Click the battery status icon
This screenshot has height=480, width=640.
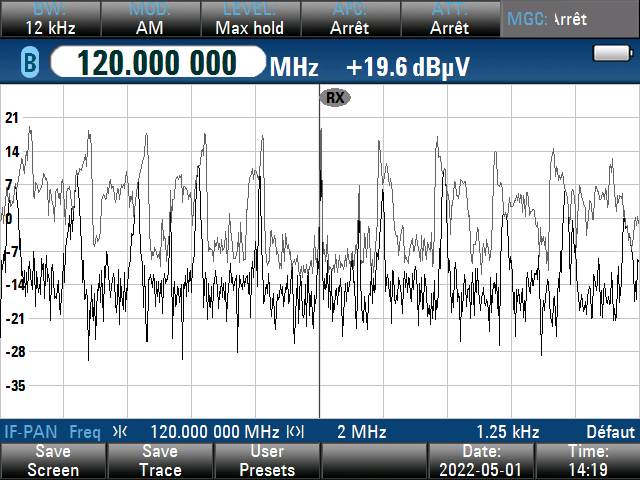(608, 53)
